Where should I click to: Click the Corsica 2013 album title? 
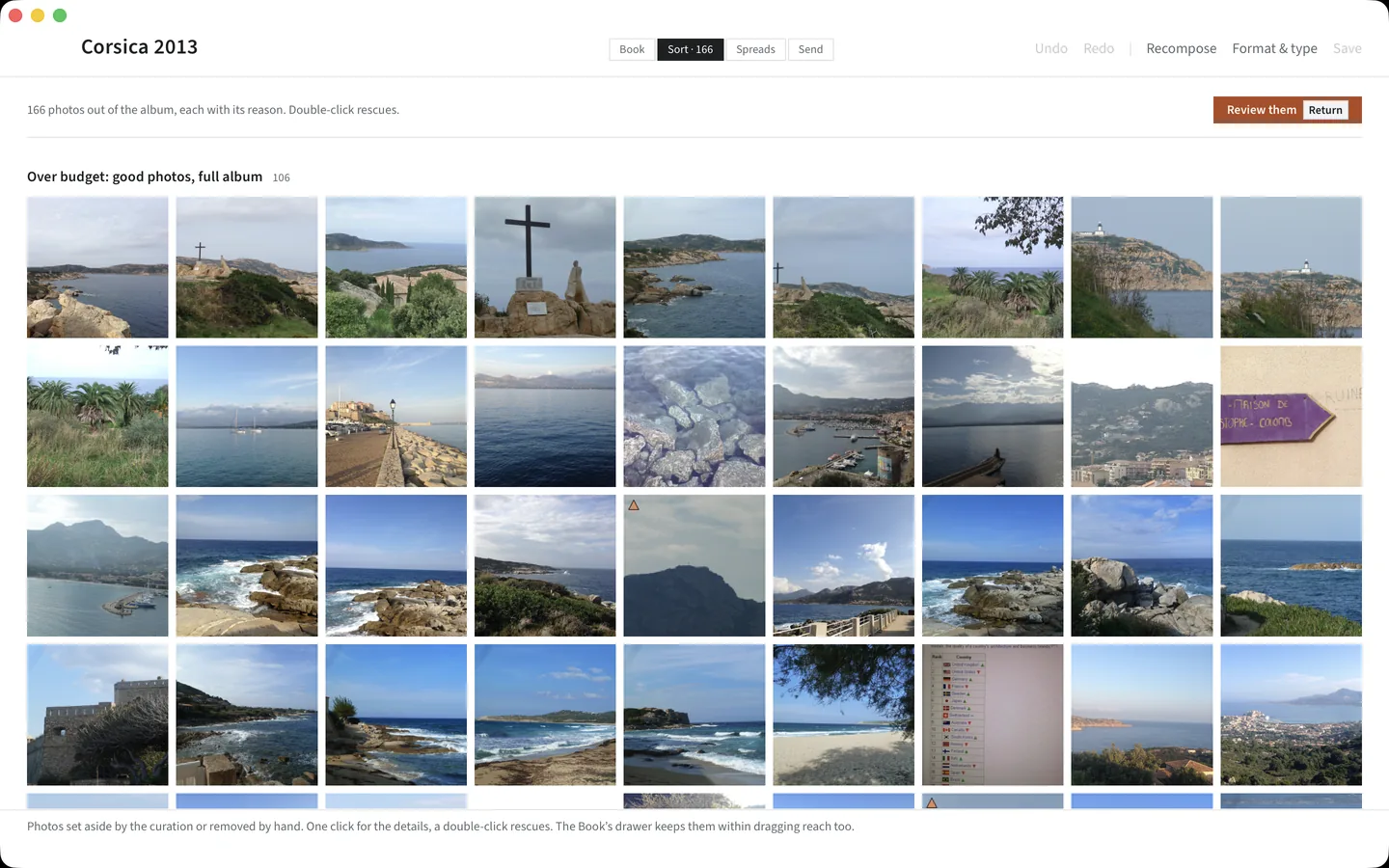click(x=139, y=47)
